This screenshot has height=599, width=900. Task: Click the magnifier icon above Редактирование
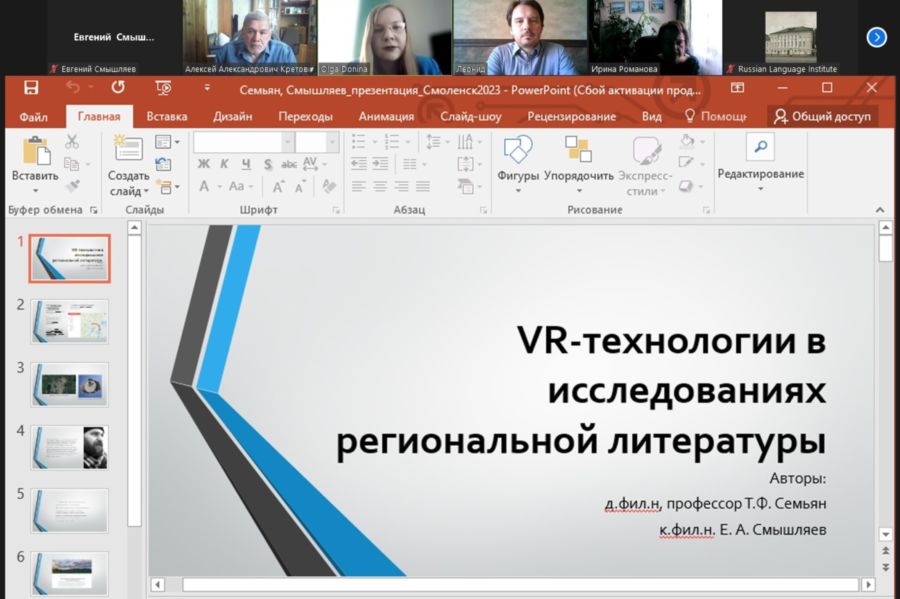tap(760, 148)
